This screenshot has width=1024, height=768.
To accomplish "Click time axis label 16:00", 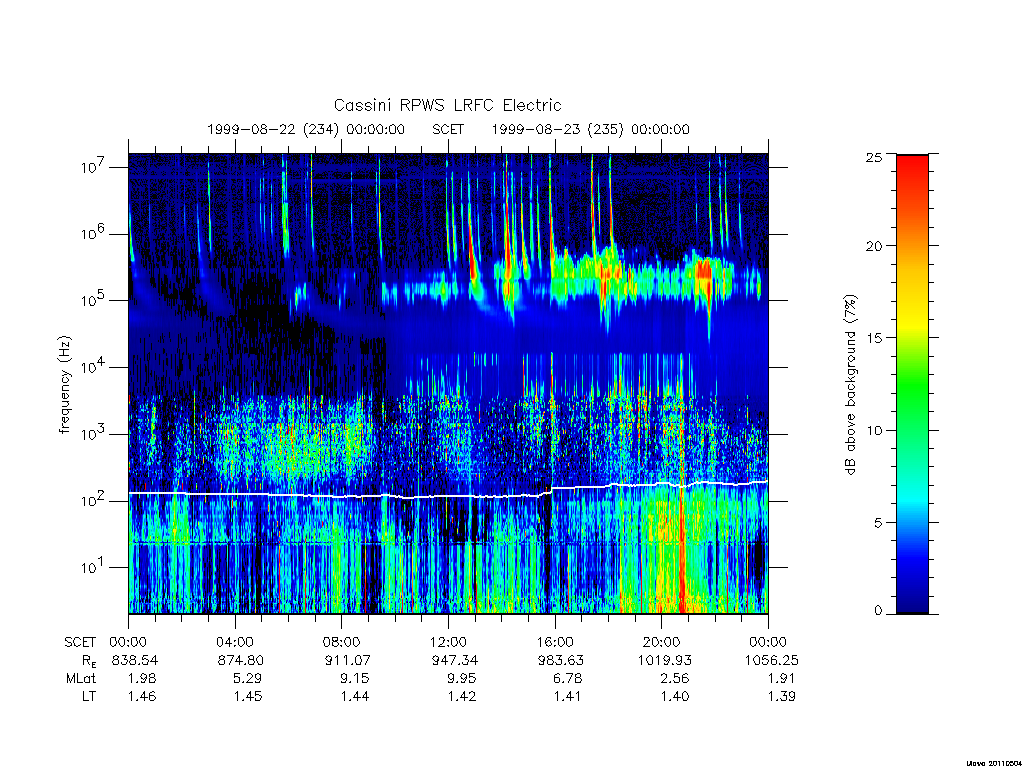I will click(555, 642).
